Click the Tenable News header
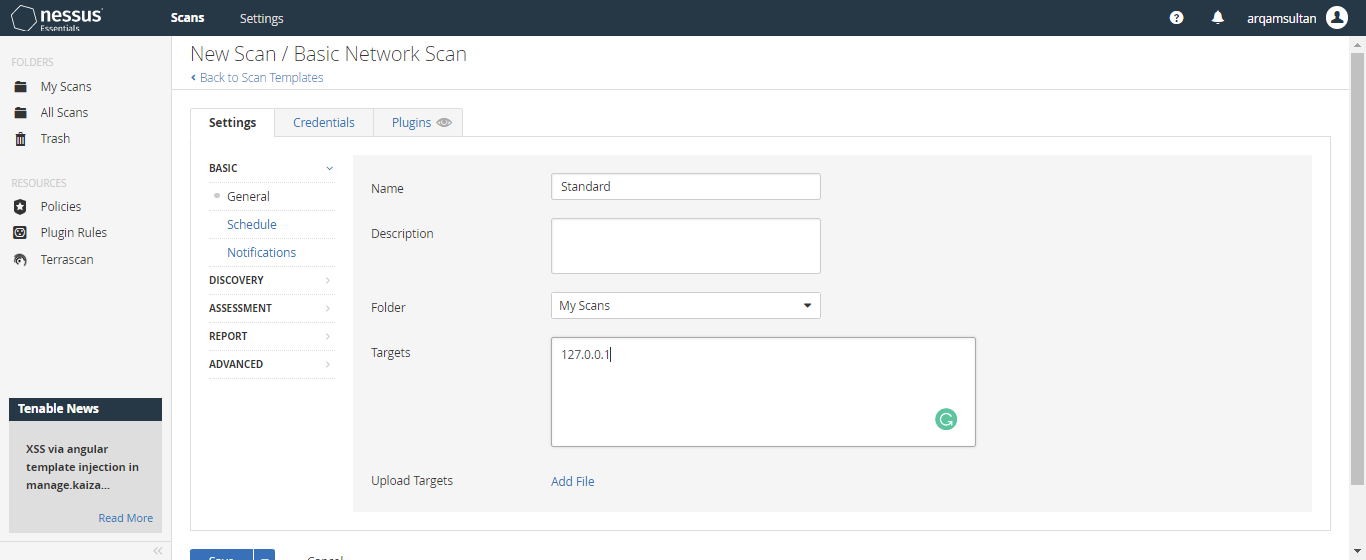 pos(85,409)
